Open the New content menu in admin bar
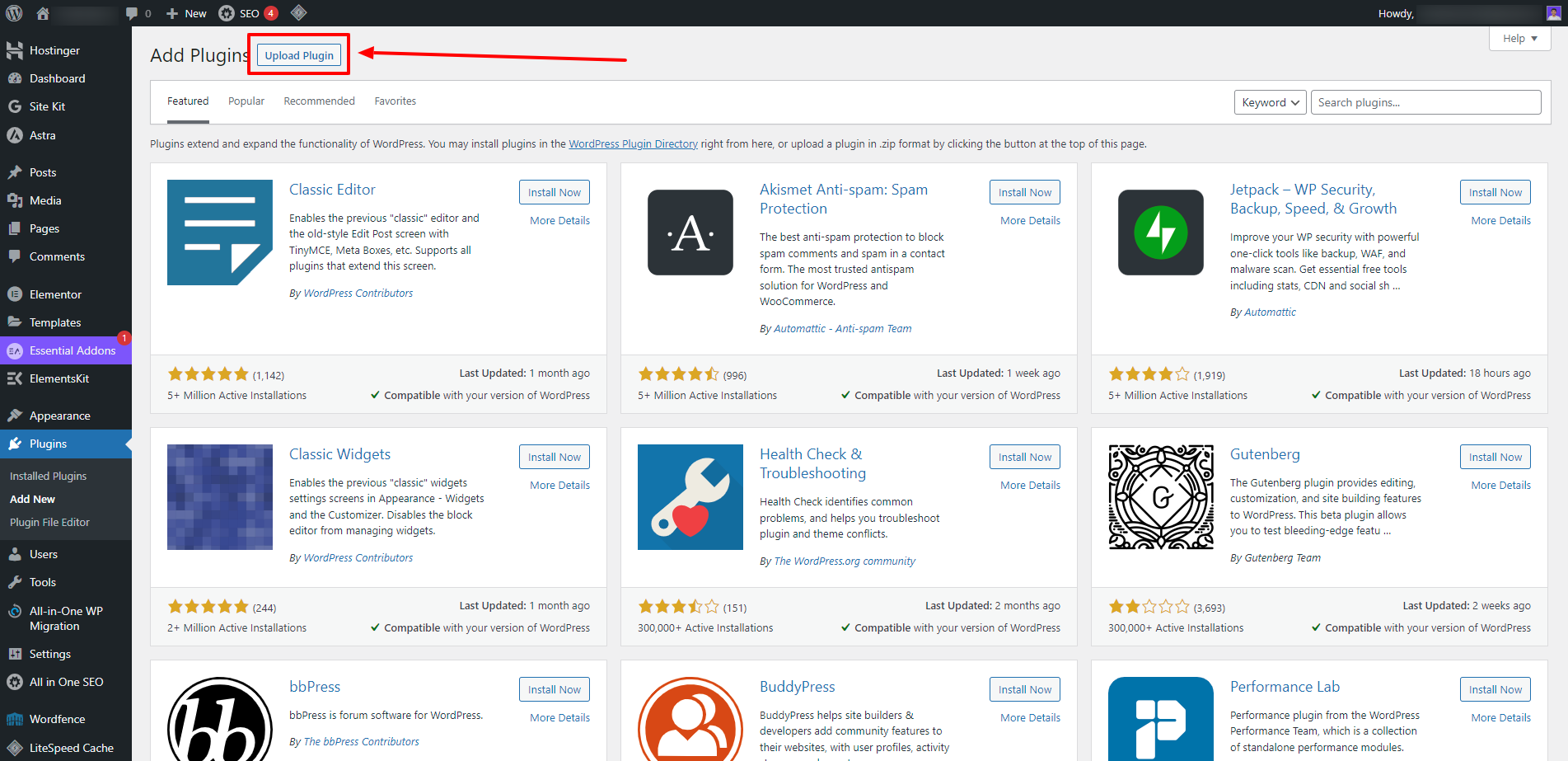The width and height of the screenshot is (1568, 761). [x=186, y=13]
